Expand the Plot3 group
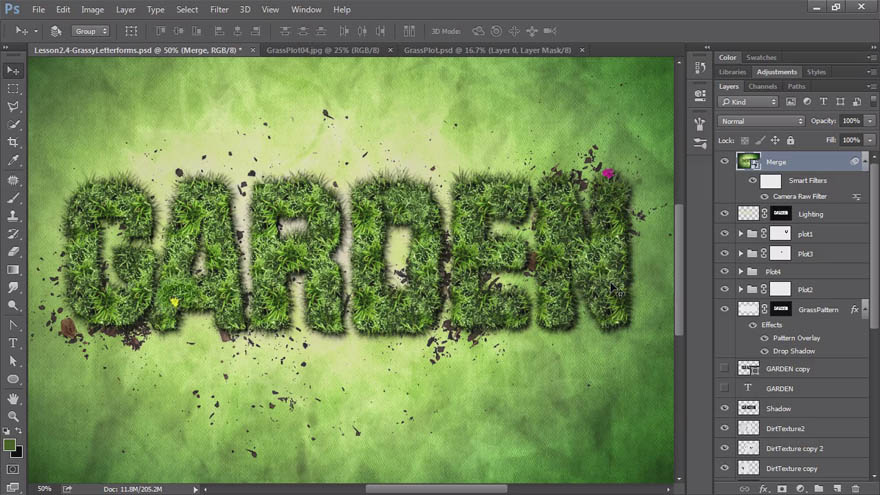Viewport: 880px width, 495px height. (741, 254)
